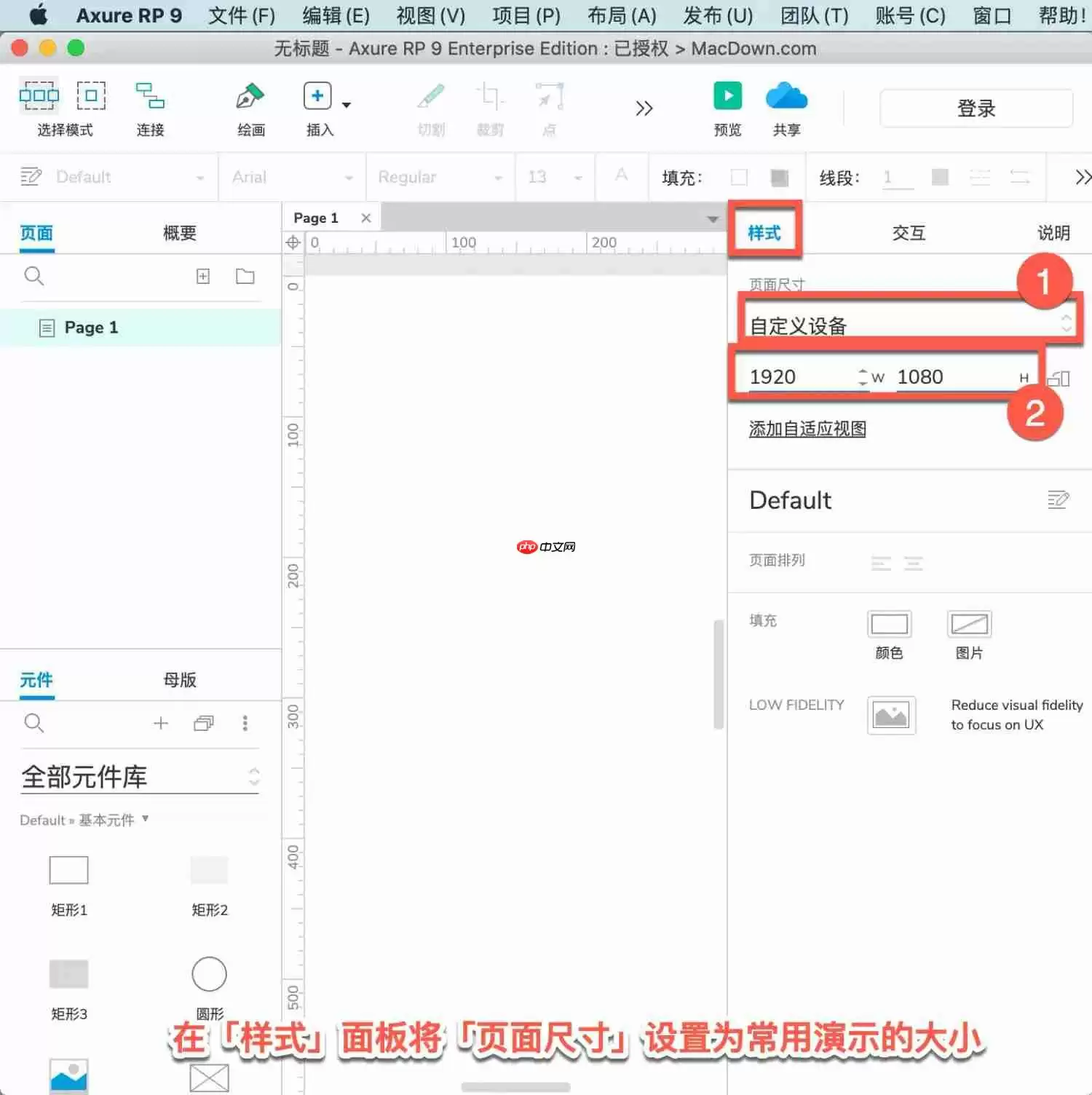Viewport: 1092px width, 1095px height.
Task: Open the 全部元件库 widget library dropdown
Action: (141, 775)
